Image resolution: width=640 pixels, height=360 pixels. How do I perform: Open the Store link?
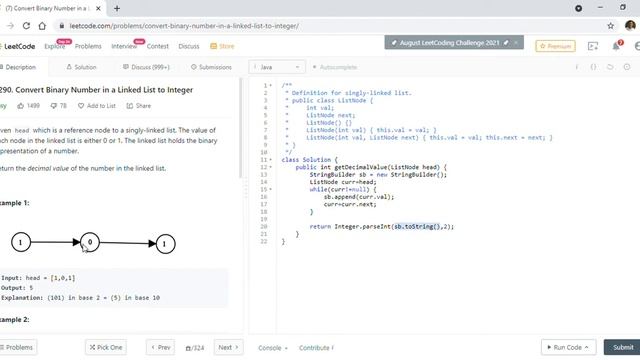point(222,46)
